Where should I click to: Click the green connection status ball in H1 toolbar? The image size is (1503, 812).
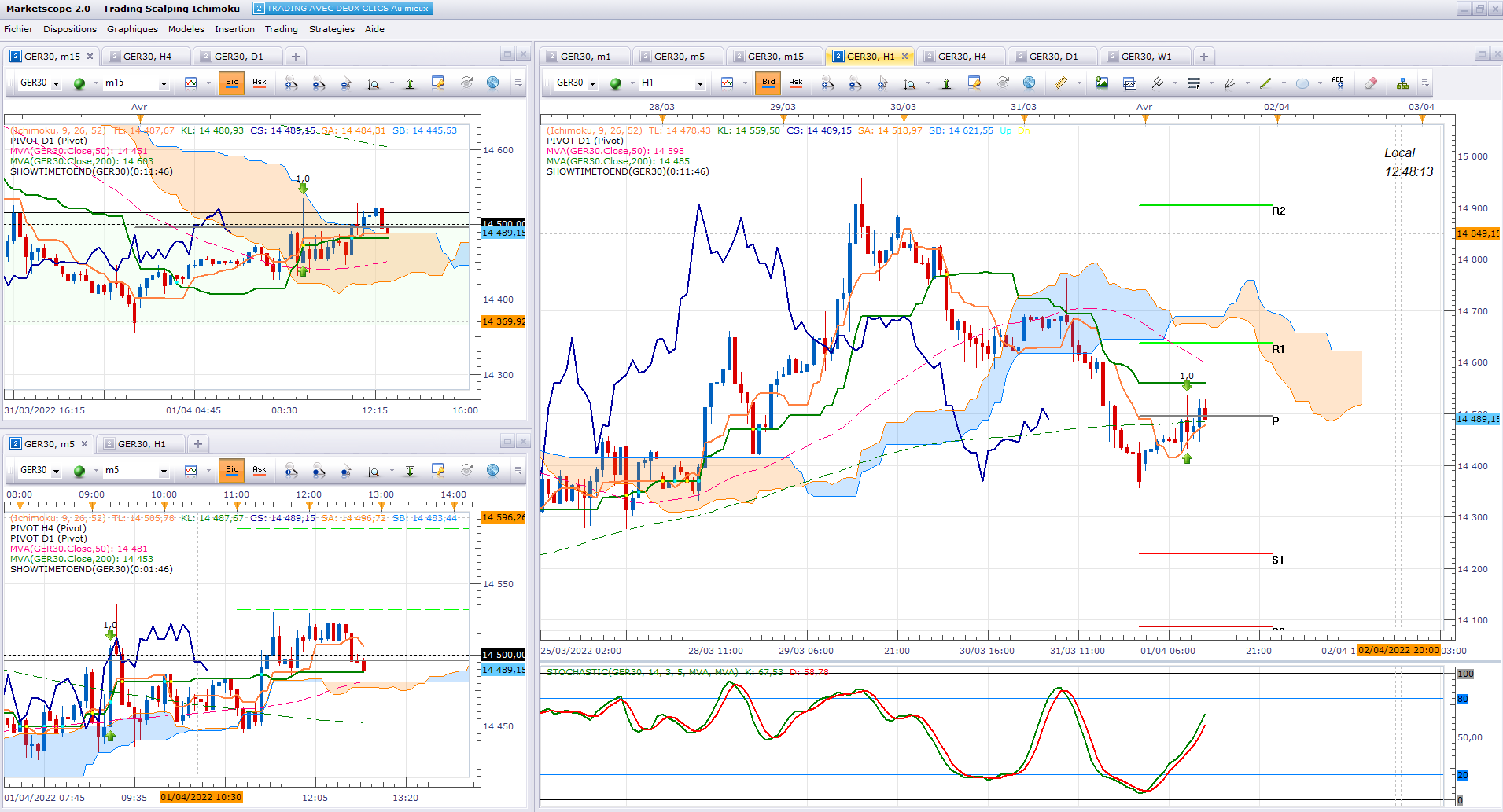pyautogui.click(x=616, y=83)
